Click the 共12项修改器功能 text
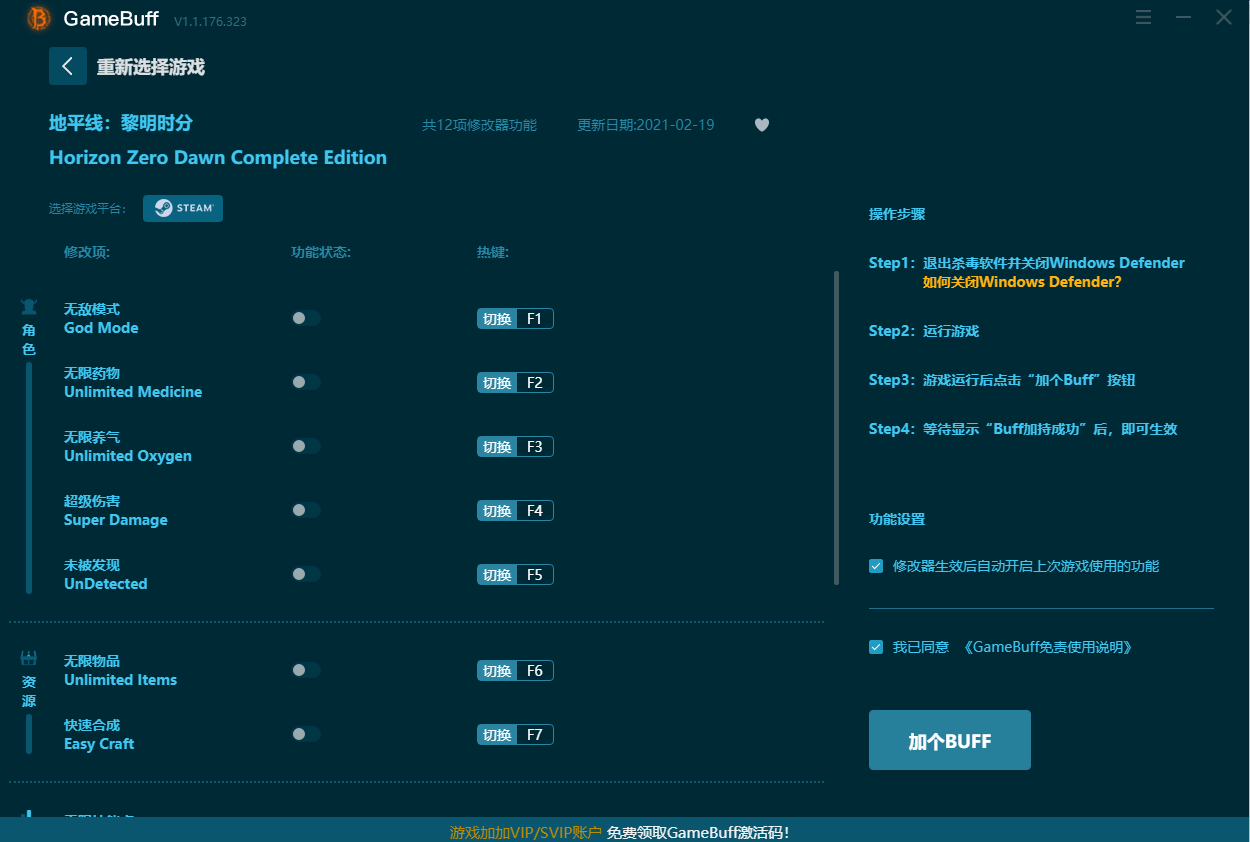 pyautogui.click(x=479, y=125)
